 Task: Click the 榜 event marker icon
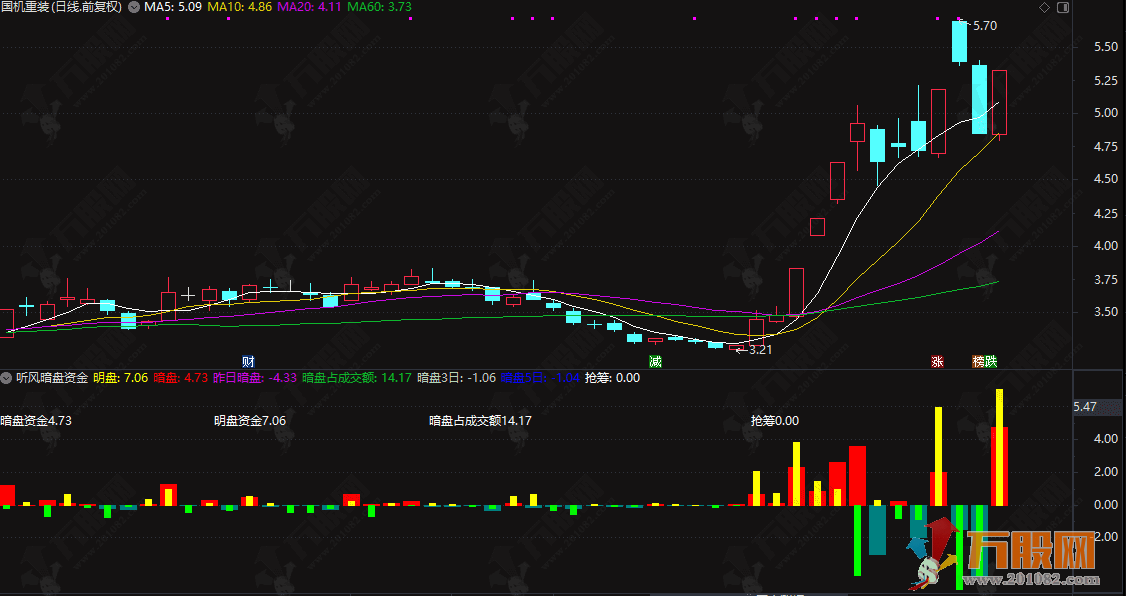978,361
